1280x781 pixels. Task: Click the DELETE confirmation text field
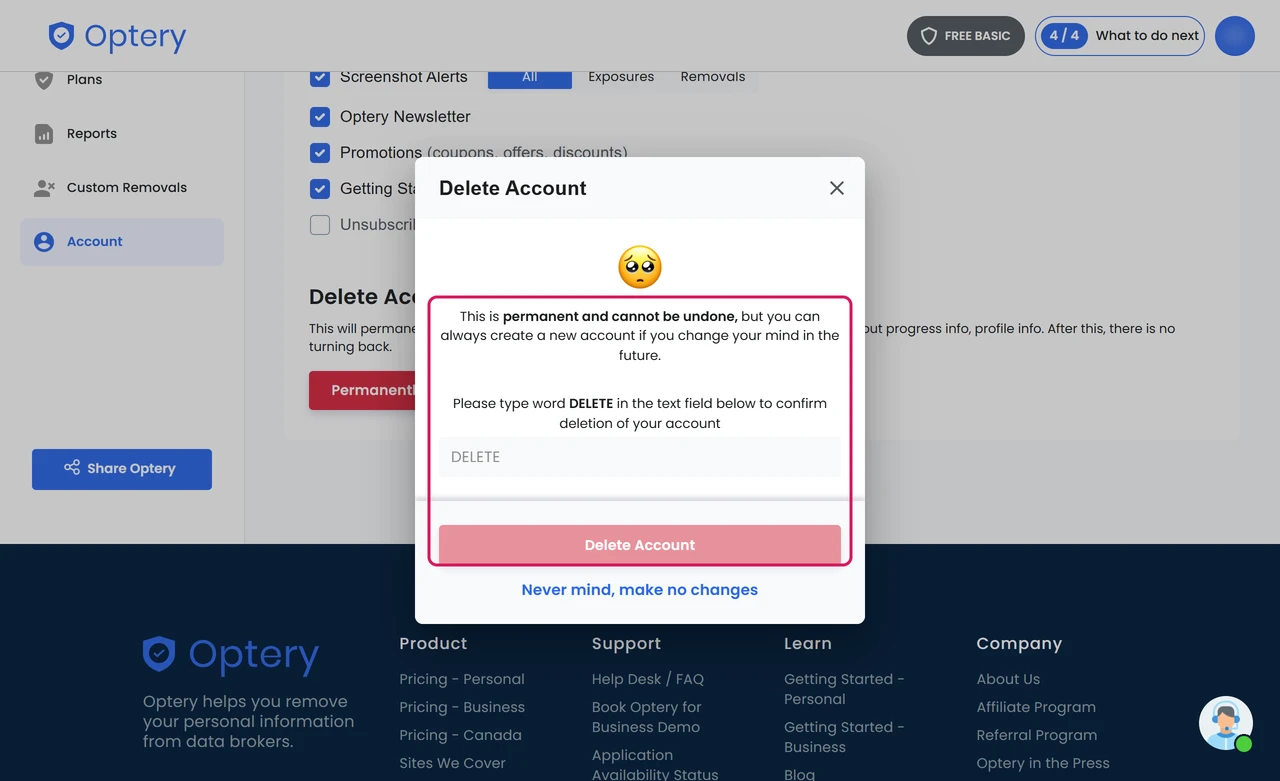[640, 457]
